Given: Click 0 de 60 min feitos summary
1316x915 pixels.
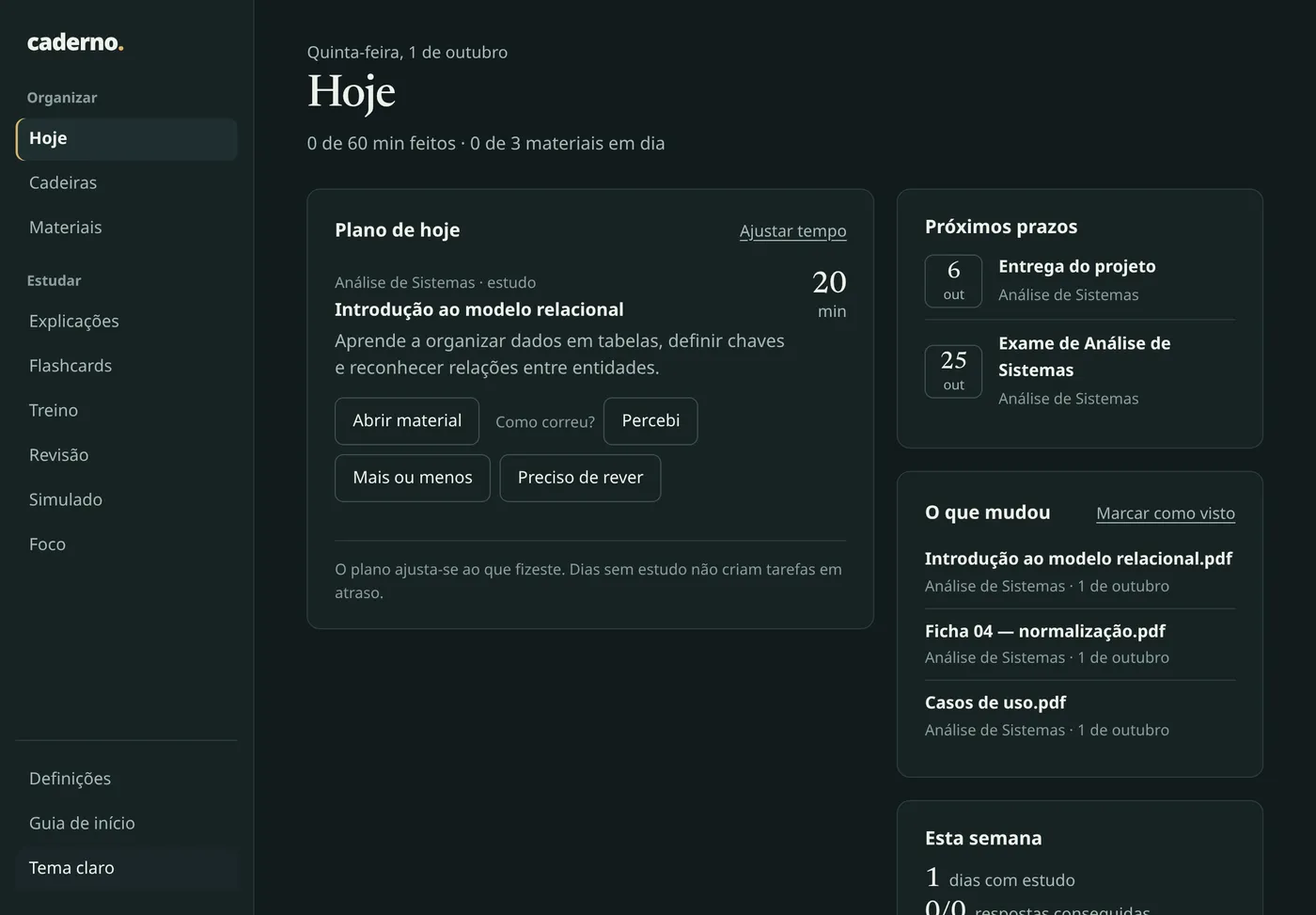Looking at the screenshot, I should (381, 144).
